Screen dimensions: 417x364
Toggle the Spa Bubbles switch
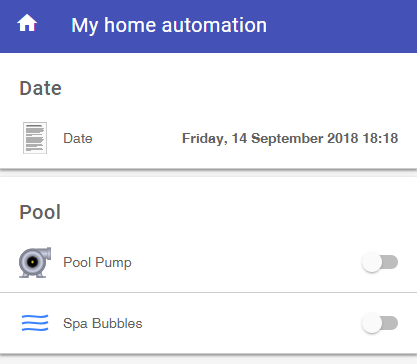(380, 323)
